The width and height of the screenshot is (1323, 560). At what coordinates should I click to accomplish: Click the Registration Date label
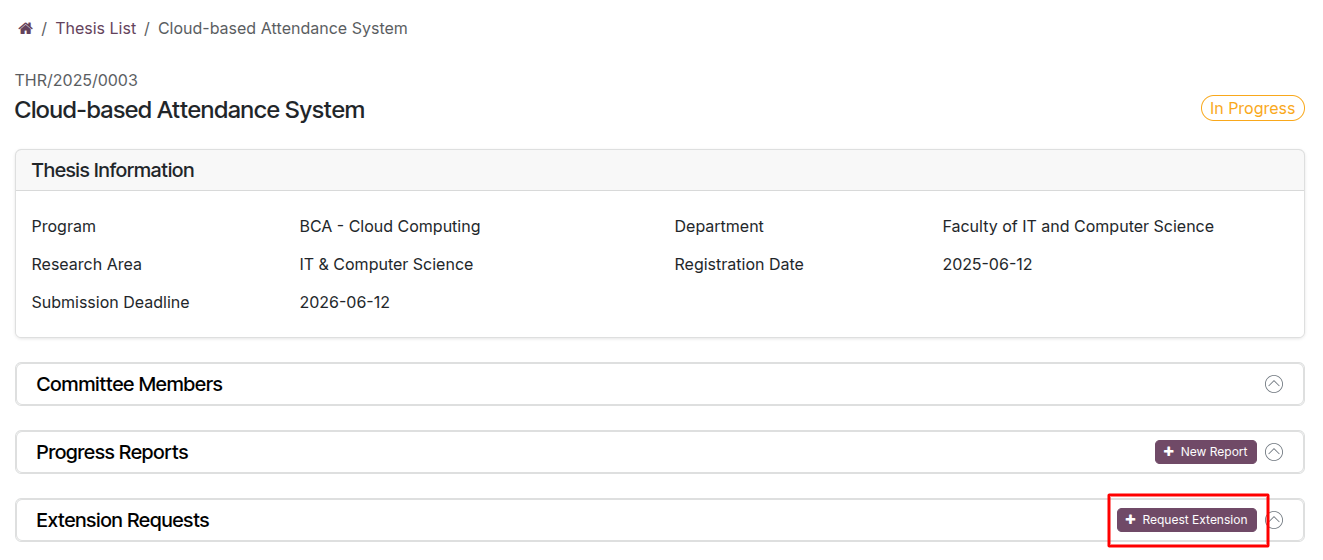coord(739,264)
